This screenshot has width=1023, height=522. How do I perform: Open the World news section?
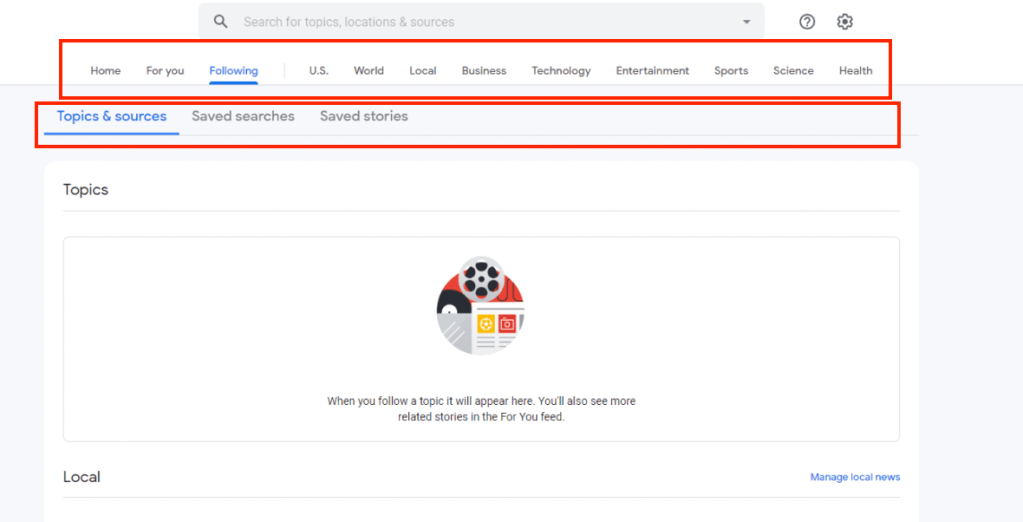[x=368, y=71]
